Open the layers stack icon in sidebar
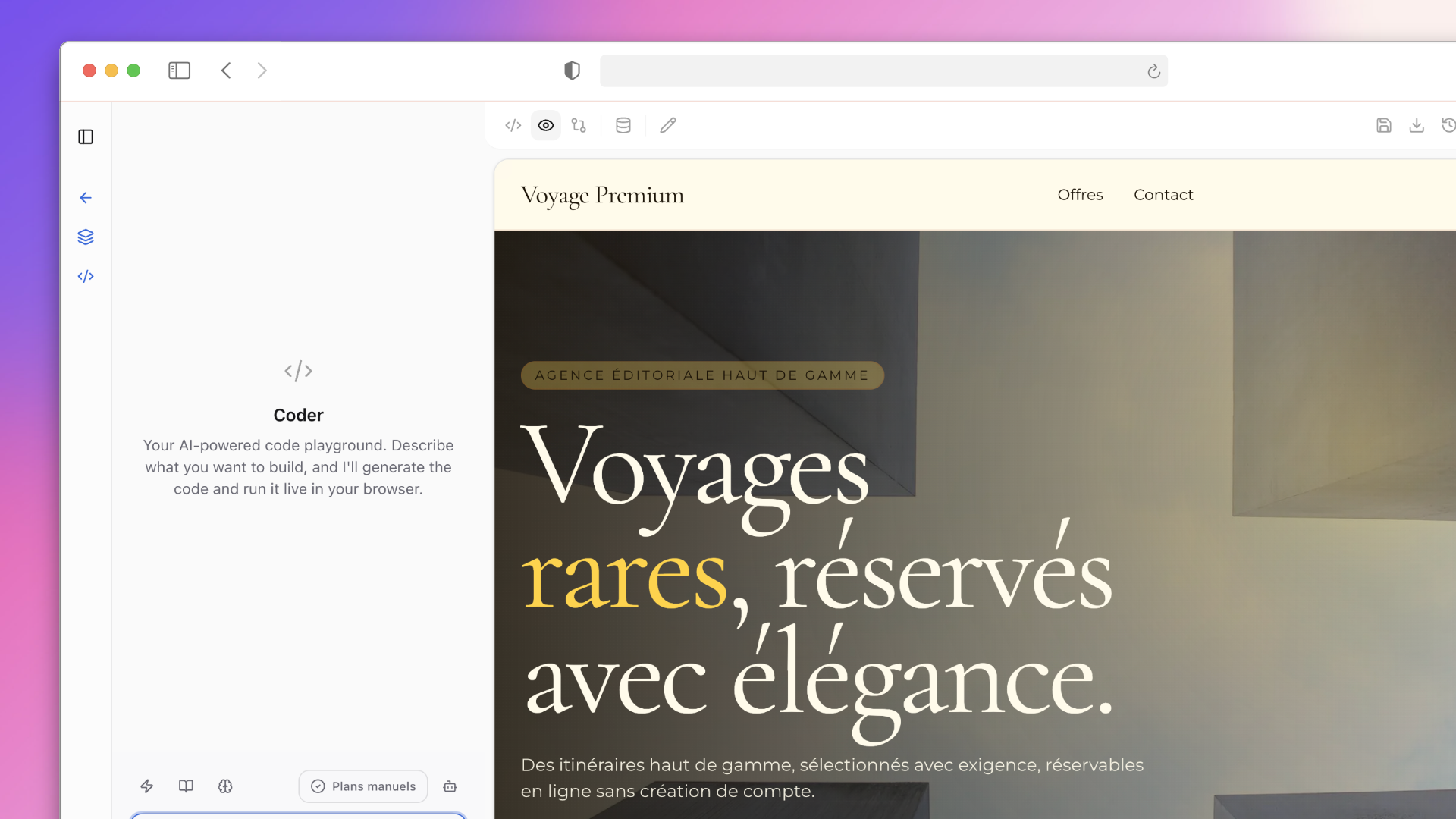This screenshot has height=819, width=1456. coord(86,237)
